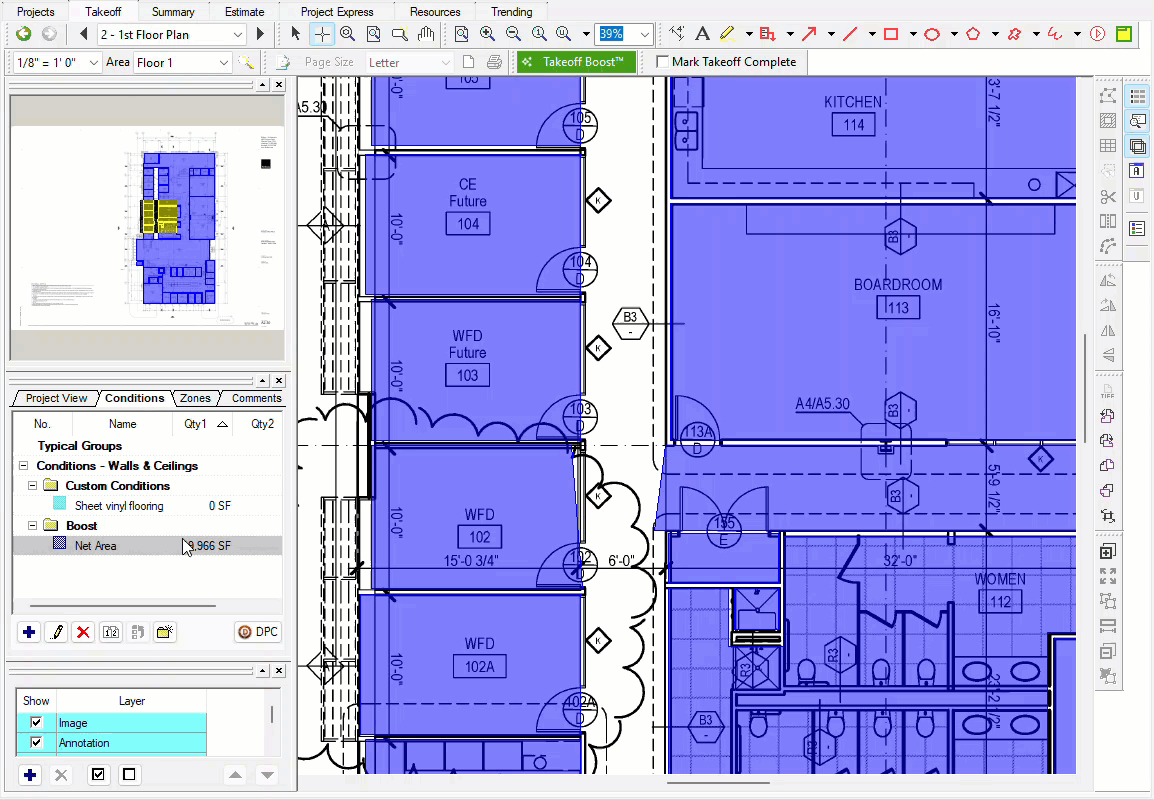
Task: Click the Sheet vinyl flooring color swatch
Action: coord(60,505)
